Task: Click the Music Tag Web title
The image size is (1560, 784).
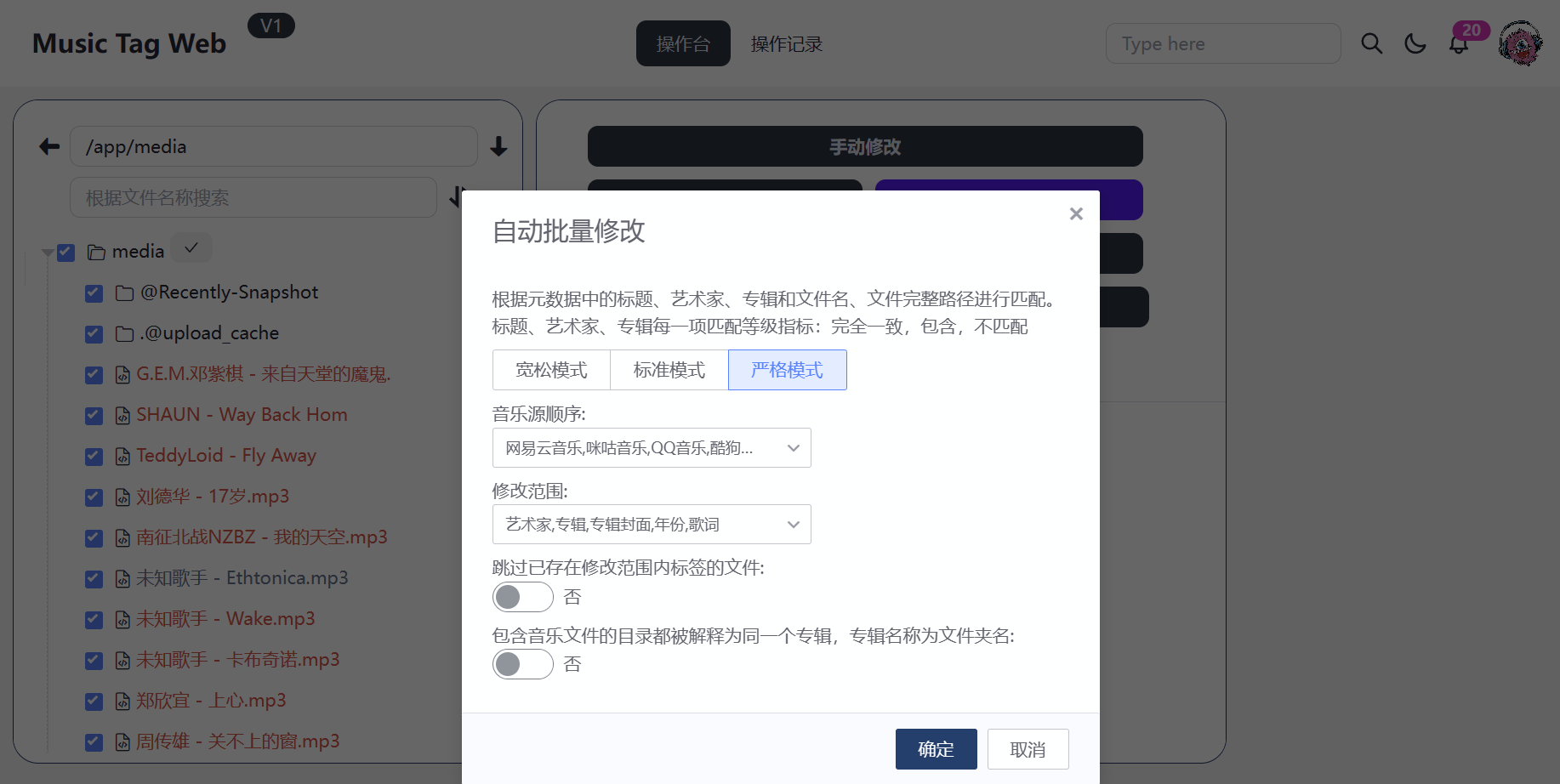Action: 129,43
